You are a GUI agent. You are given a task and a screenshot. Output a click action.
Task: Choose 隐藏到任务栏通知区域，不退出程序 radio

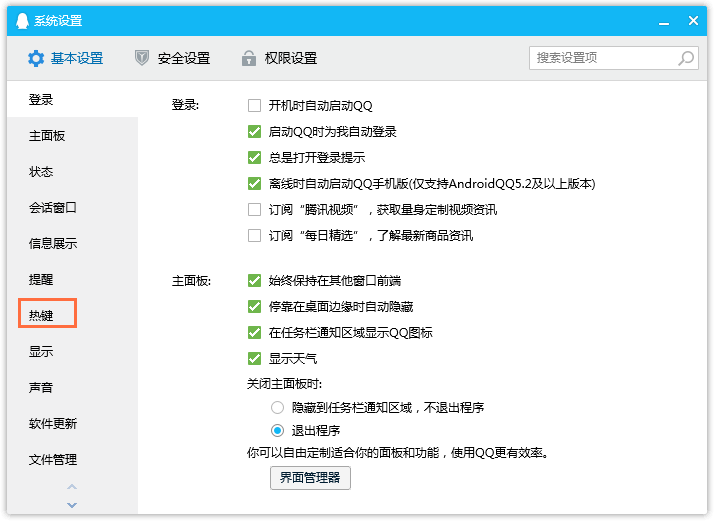click(278, 407)
